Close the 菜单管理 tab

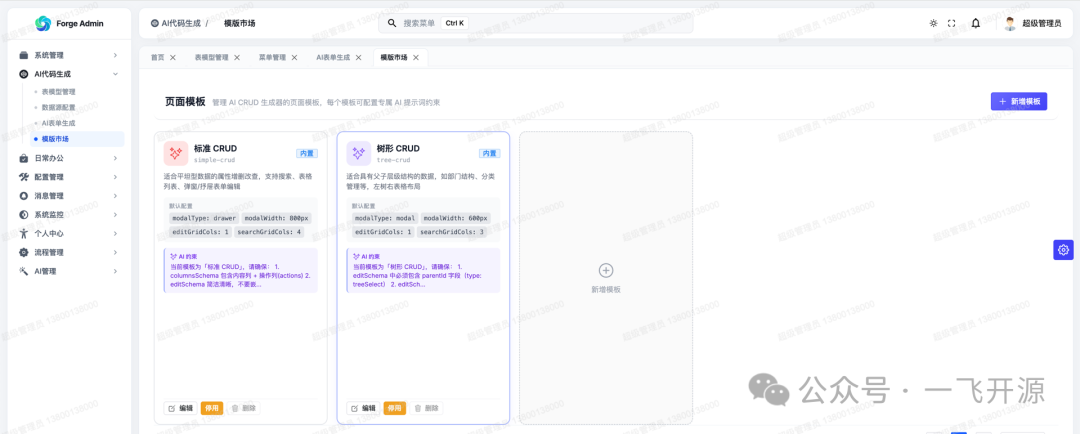(294, 58)
